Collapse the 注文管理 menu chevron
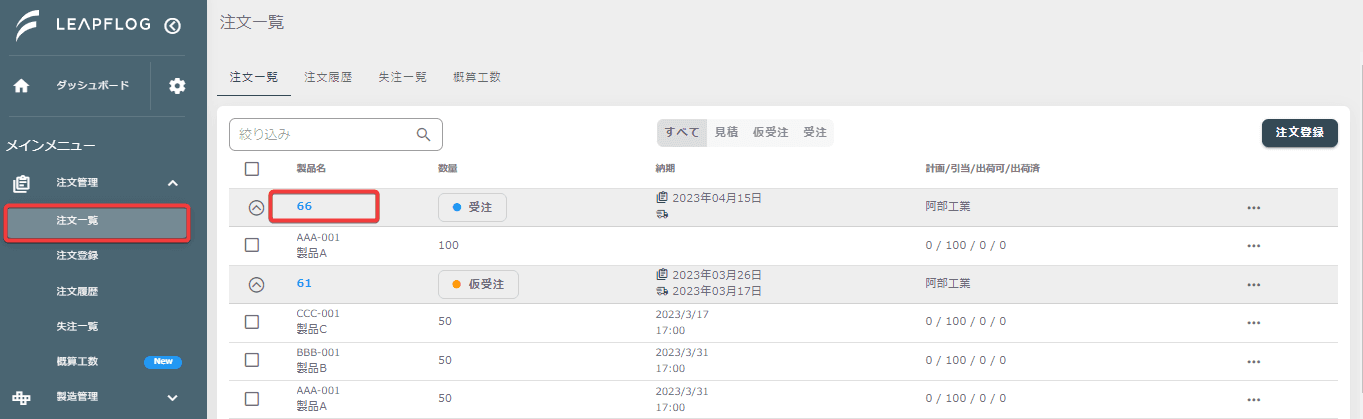This screenshot has height=419, width=1363. pos(173,183)
